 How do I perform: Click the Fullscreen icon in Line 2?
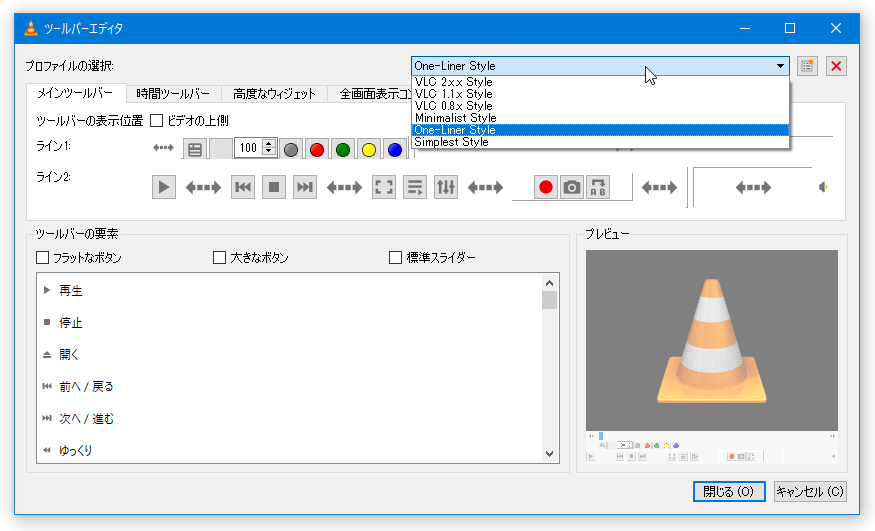click(x=384, y=187)
